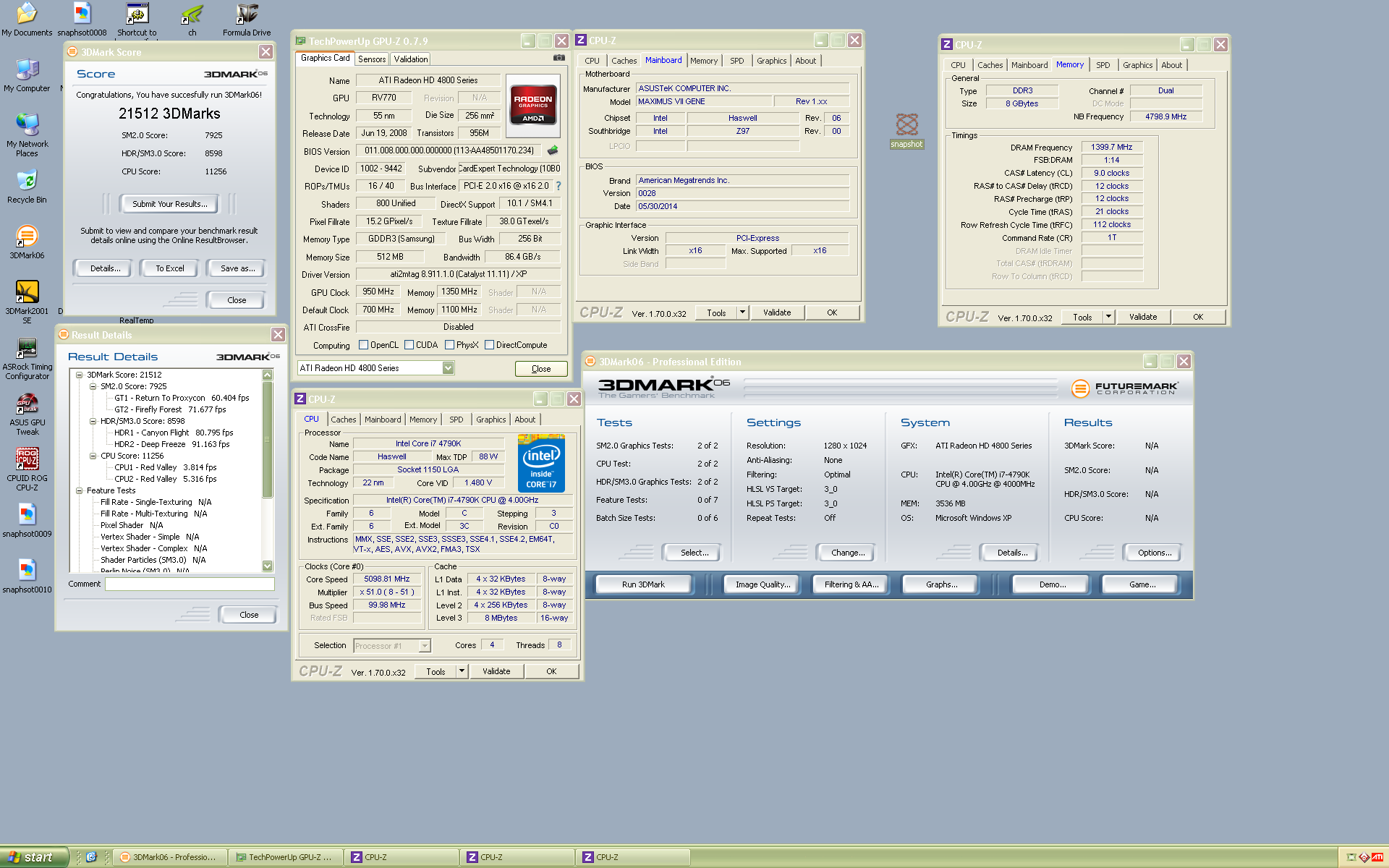Open Caches tab in CPU-Z Mainboard window

(624, 61)
